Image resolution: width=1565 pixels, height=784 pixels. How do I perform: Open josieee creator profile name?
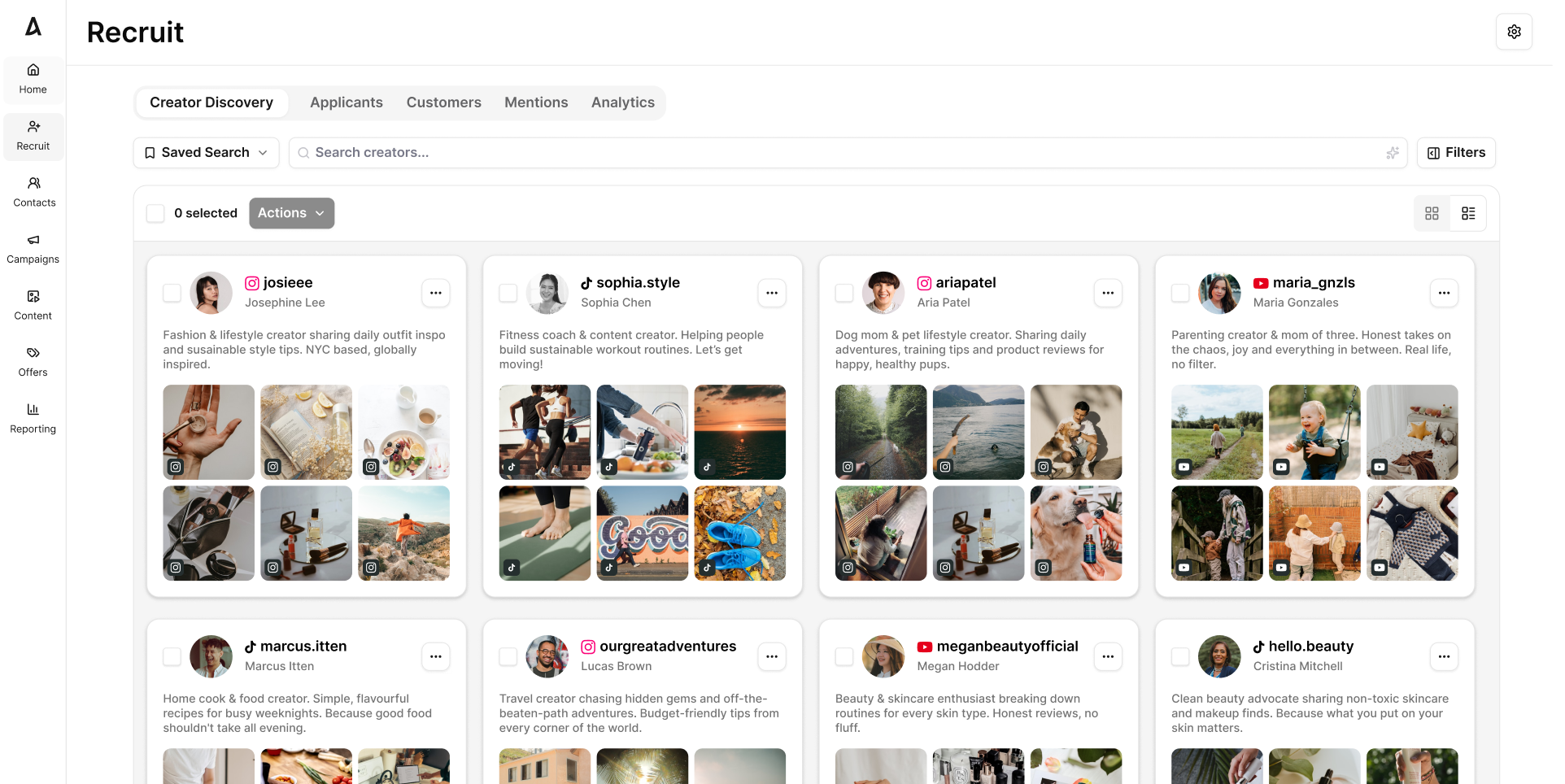click(x=288, y=283)
